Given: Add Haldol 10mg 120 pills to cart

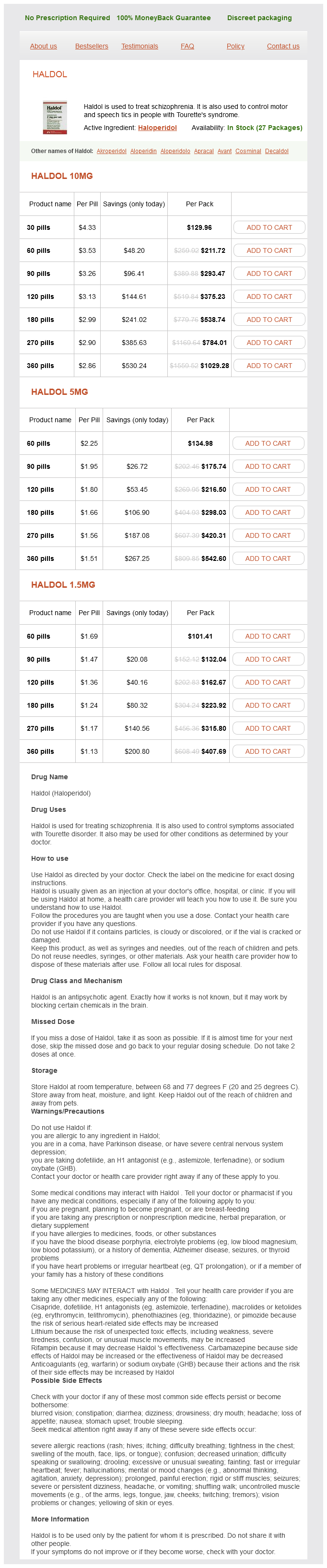Looking at the screenshot, I should point(269,297).
